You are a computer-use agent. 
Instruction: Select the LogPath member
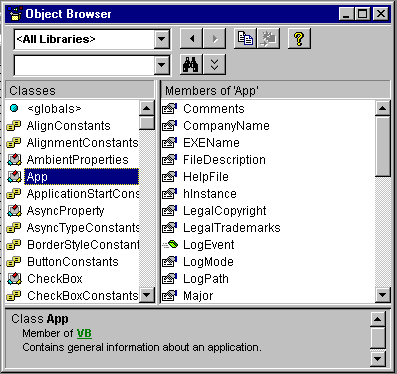(x=206, y=279)
